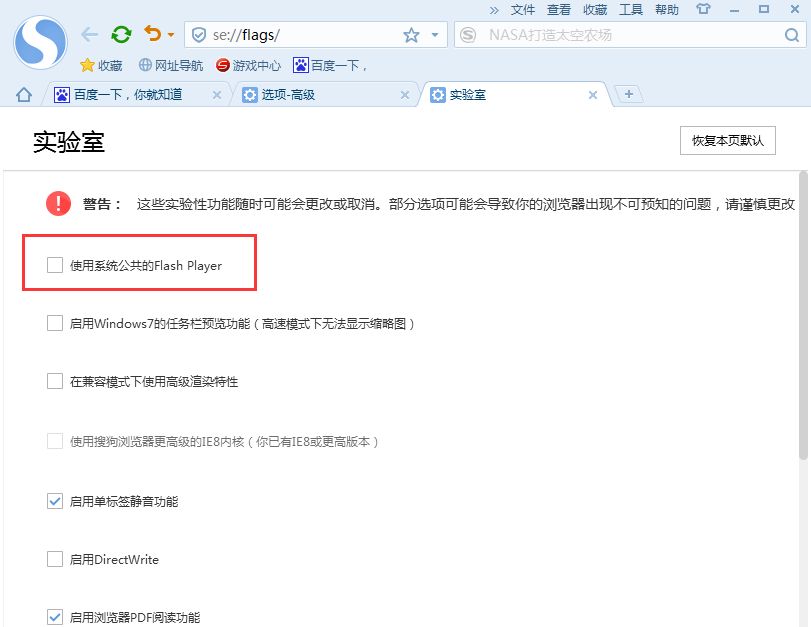Viewport: 811px width, 627px height.
Task: Expand the overflow chevron before the menu bar
Action: pyautogui.click(x=496, y=10)
